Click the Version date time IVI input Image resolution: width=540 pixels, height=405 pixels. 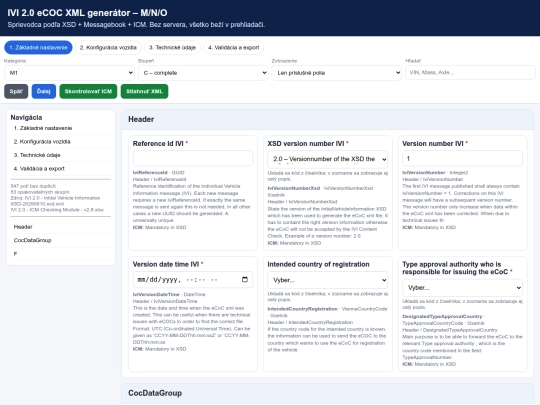193,280
